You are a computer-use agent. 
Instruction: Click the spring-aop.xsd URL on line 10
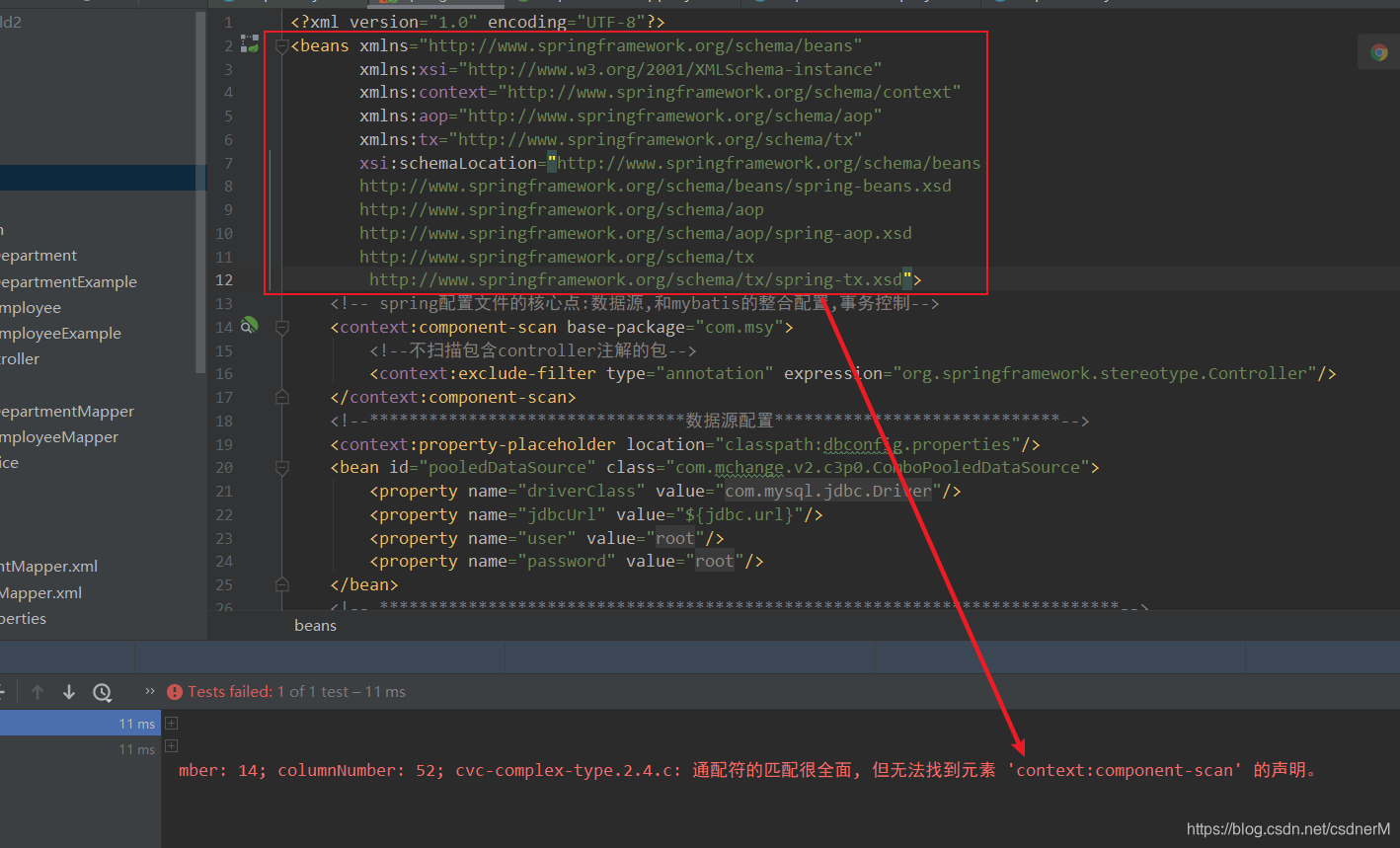pyautogui.click(x=636, y=233)
